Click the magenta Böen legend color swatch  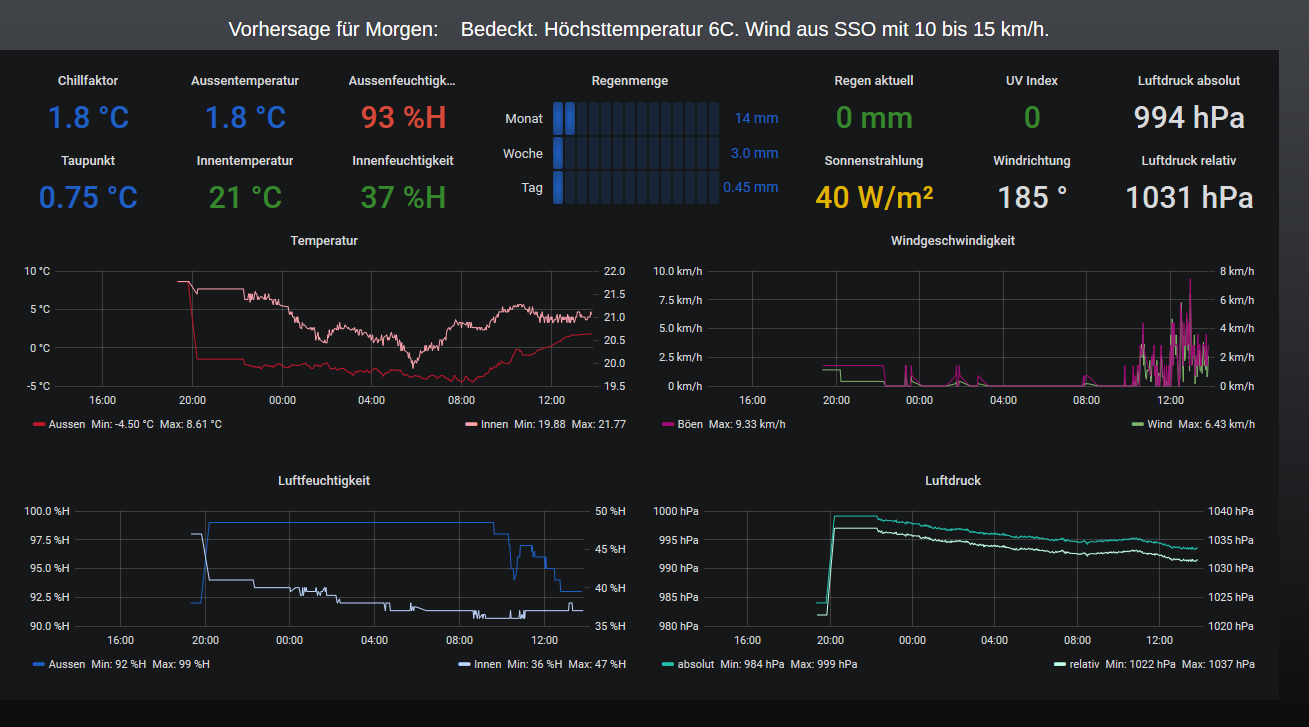click(668, 424)
